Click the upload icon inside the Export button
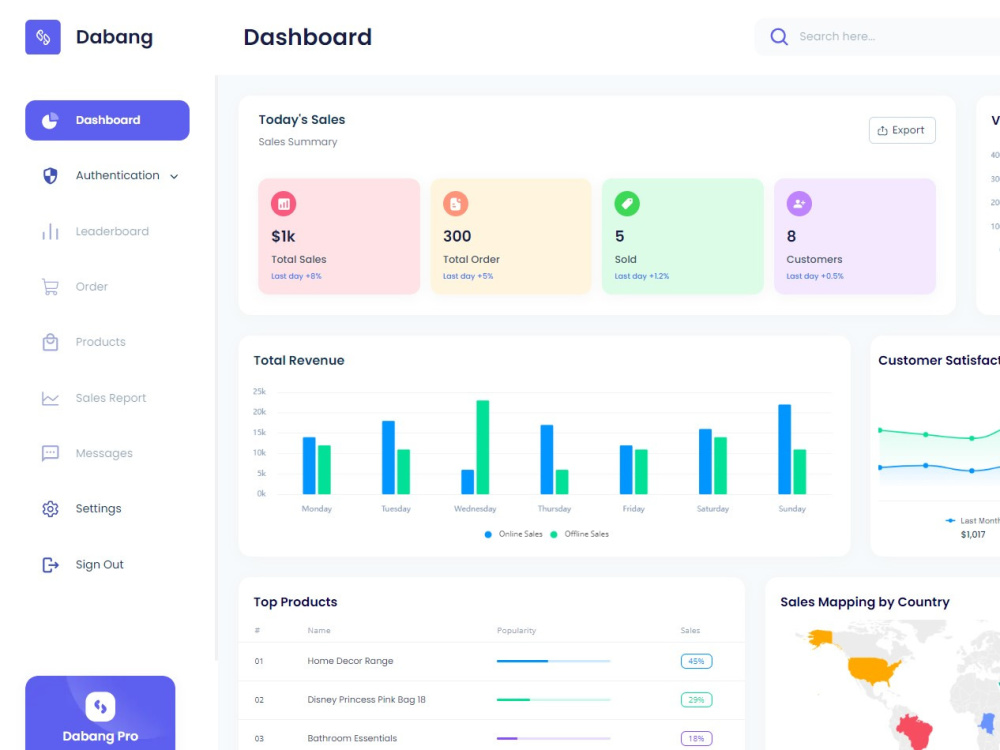The width and height of the screenshot is (1000, 750). click(x=882, y=130)
